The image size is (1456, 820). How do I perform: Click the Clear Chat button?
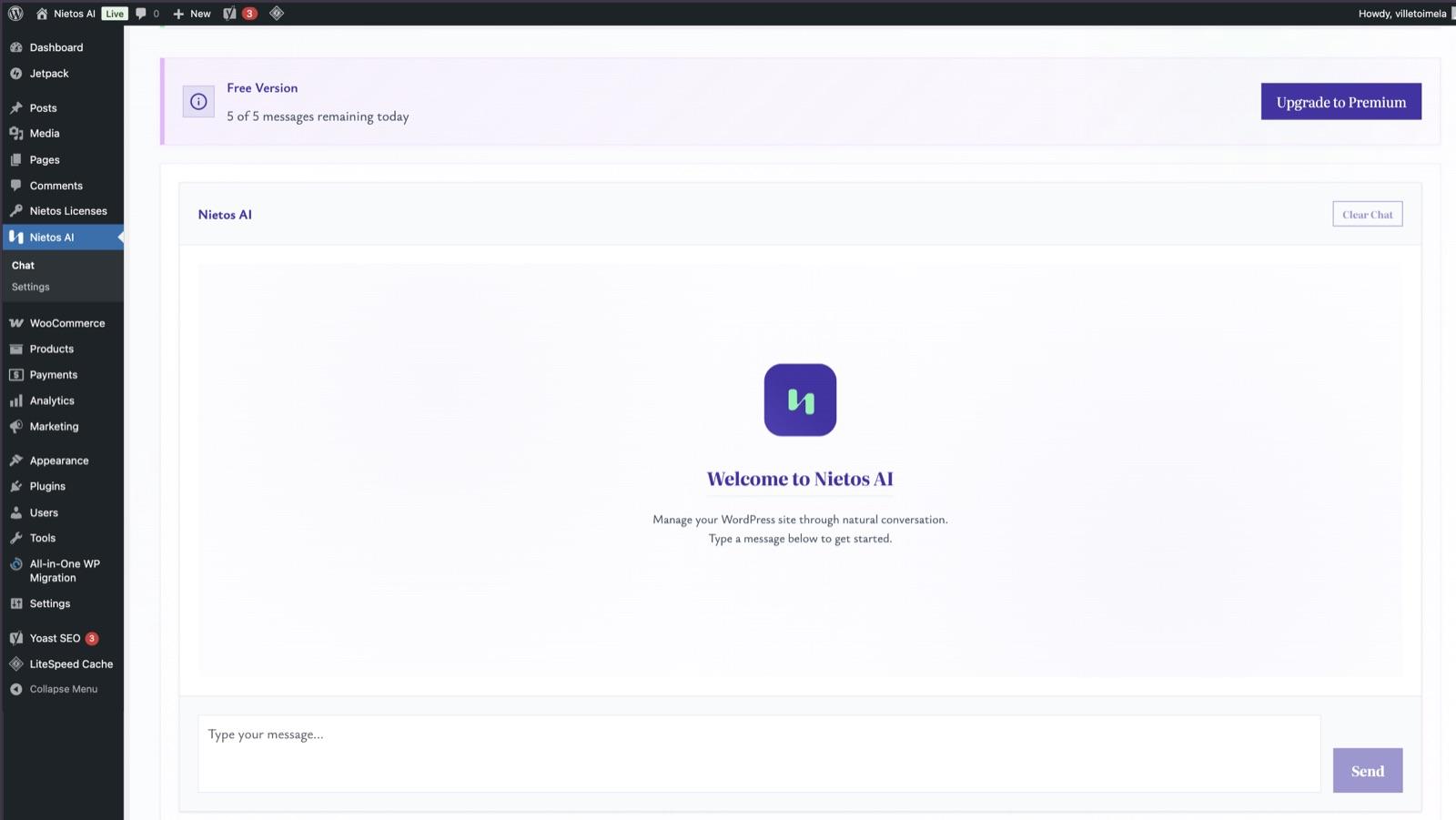click(1367, 214)
